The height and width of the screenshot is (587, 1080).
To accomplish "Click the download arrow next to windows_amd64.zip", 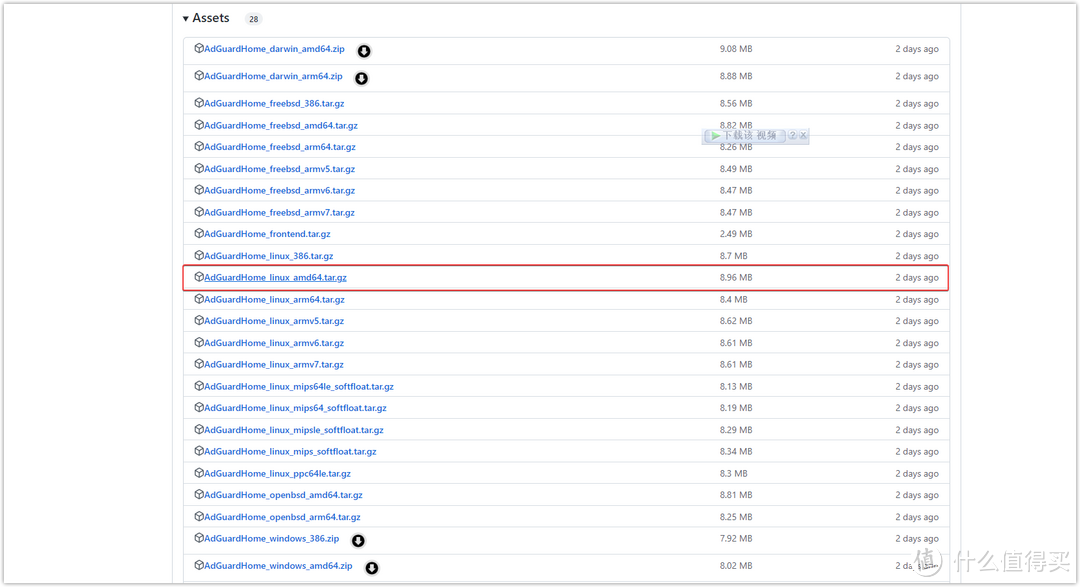I will 371,568.
